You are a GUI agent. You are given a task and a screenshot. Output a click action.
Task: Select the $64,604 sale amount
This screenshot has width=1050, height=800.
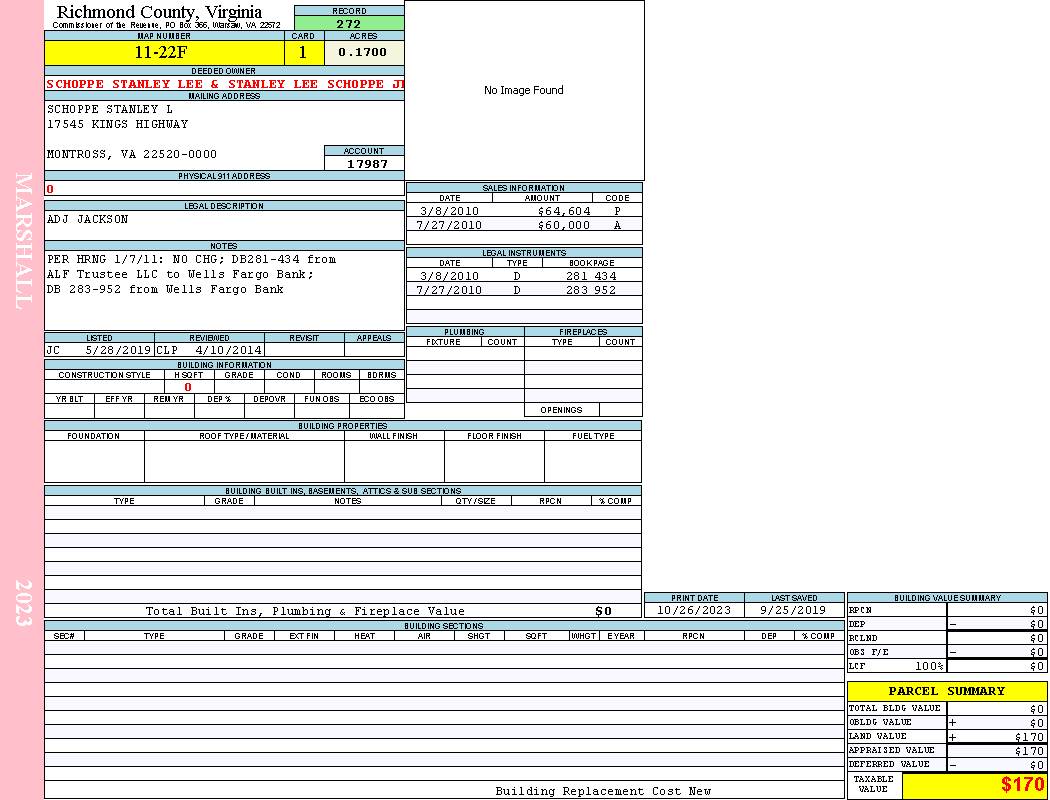(x=563, y=211)
